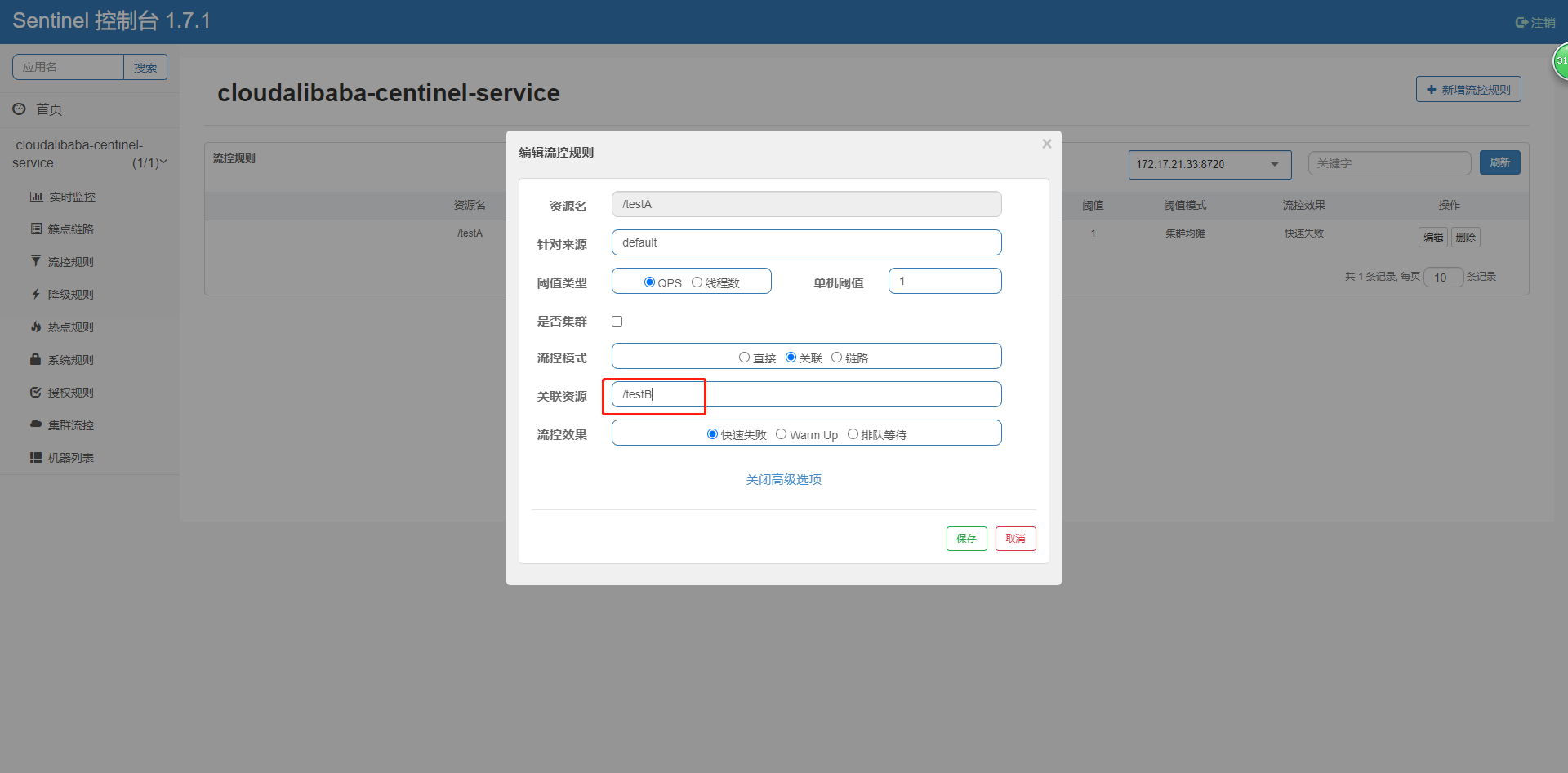Click the green 保存 save button

[966, 539]
